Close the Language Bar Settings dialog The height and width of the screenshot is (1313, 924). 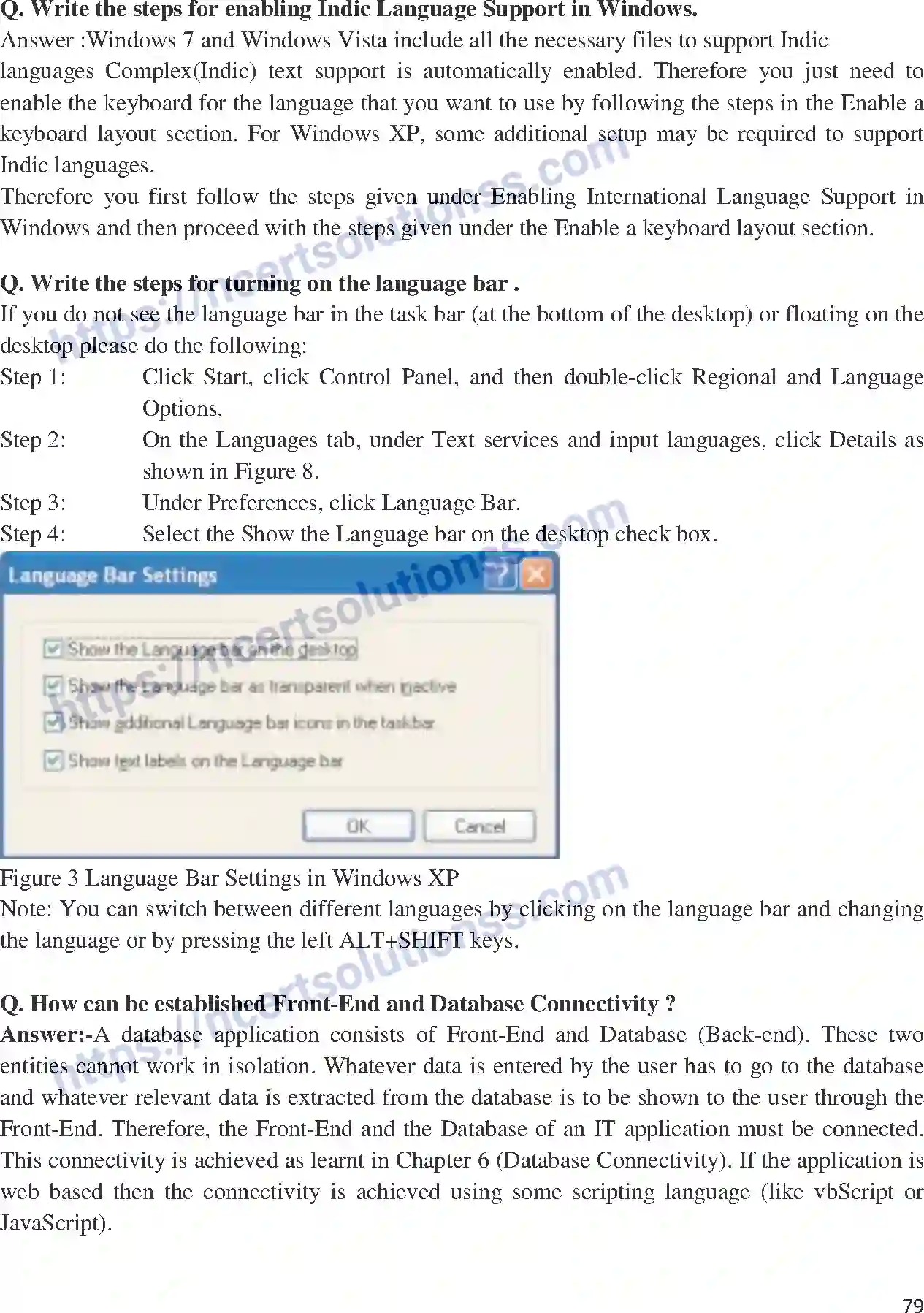537,575
